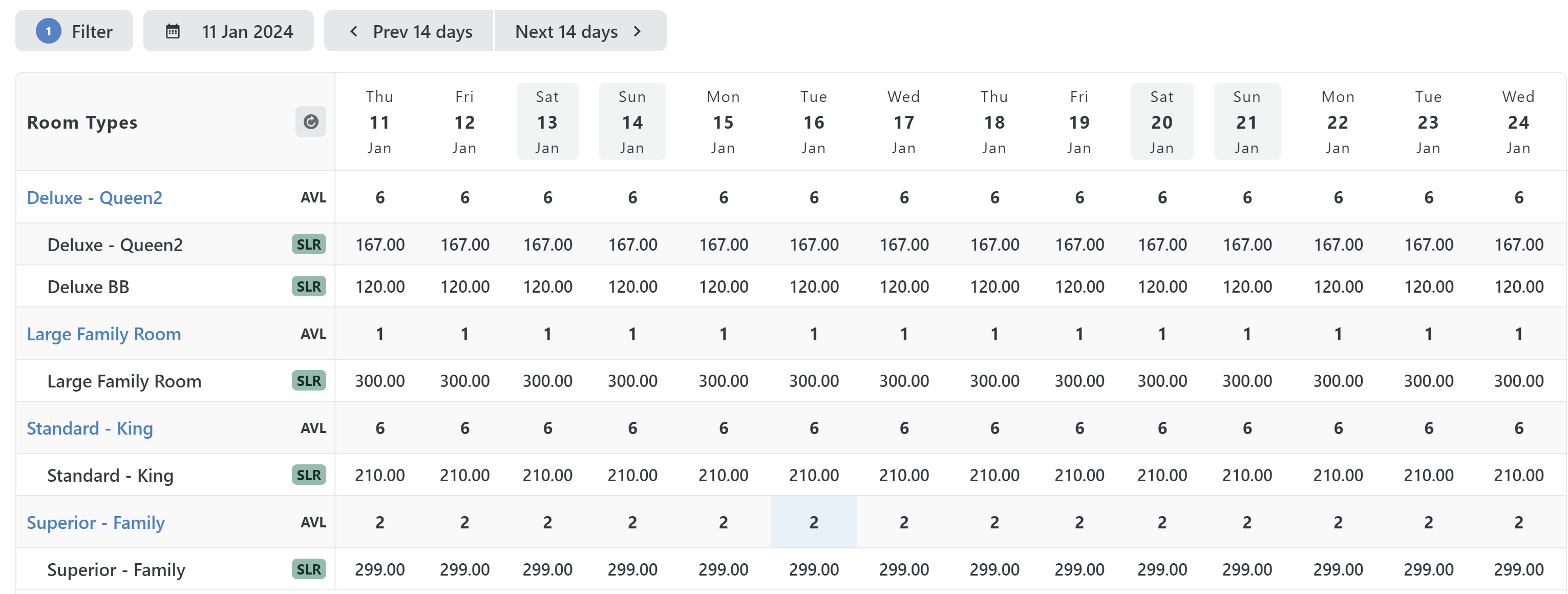The width and height of the screenshot is (1568, 594).
Task: Select the Wed 17 Jan column header
Action: click(x=904, y=122)
